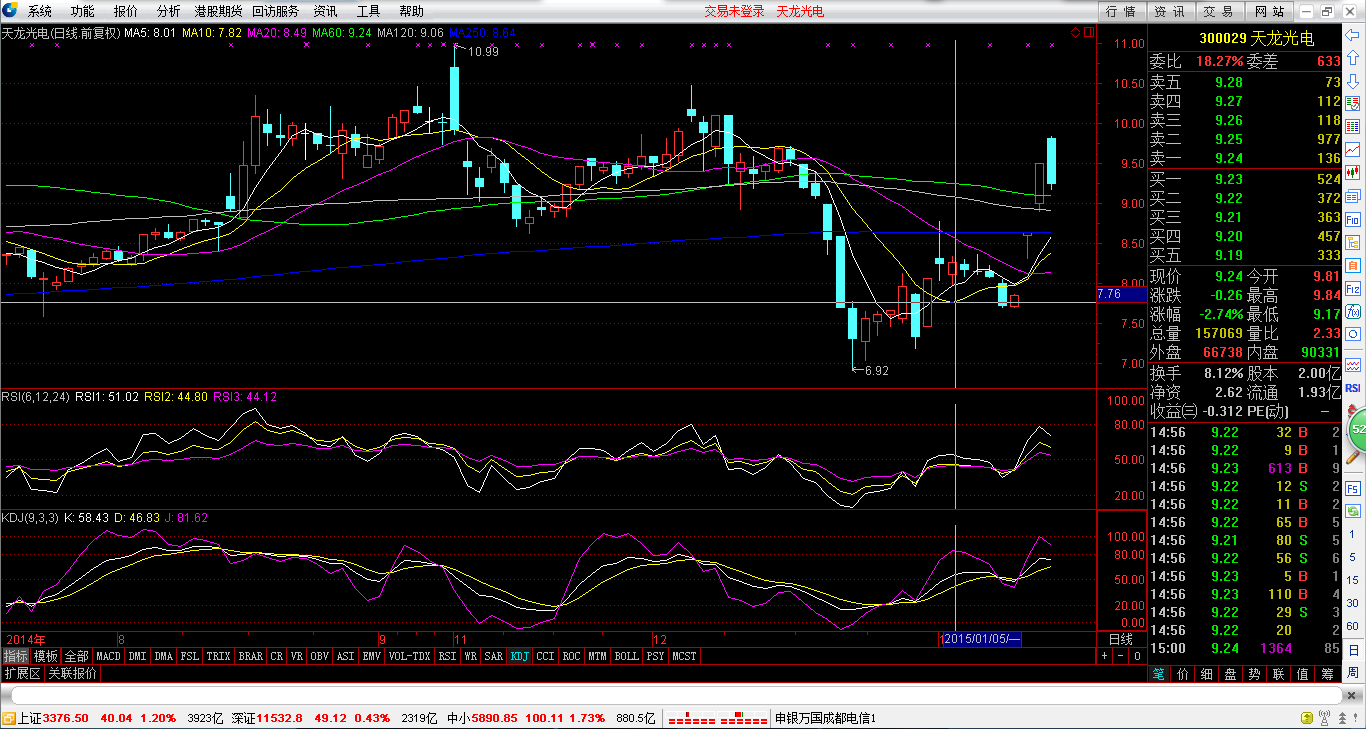Select the 笔 tick detail tab
1366x729 pixels.
(x=1158, y=674)
